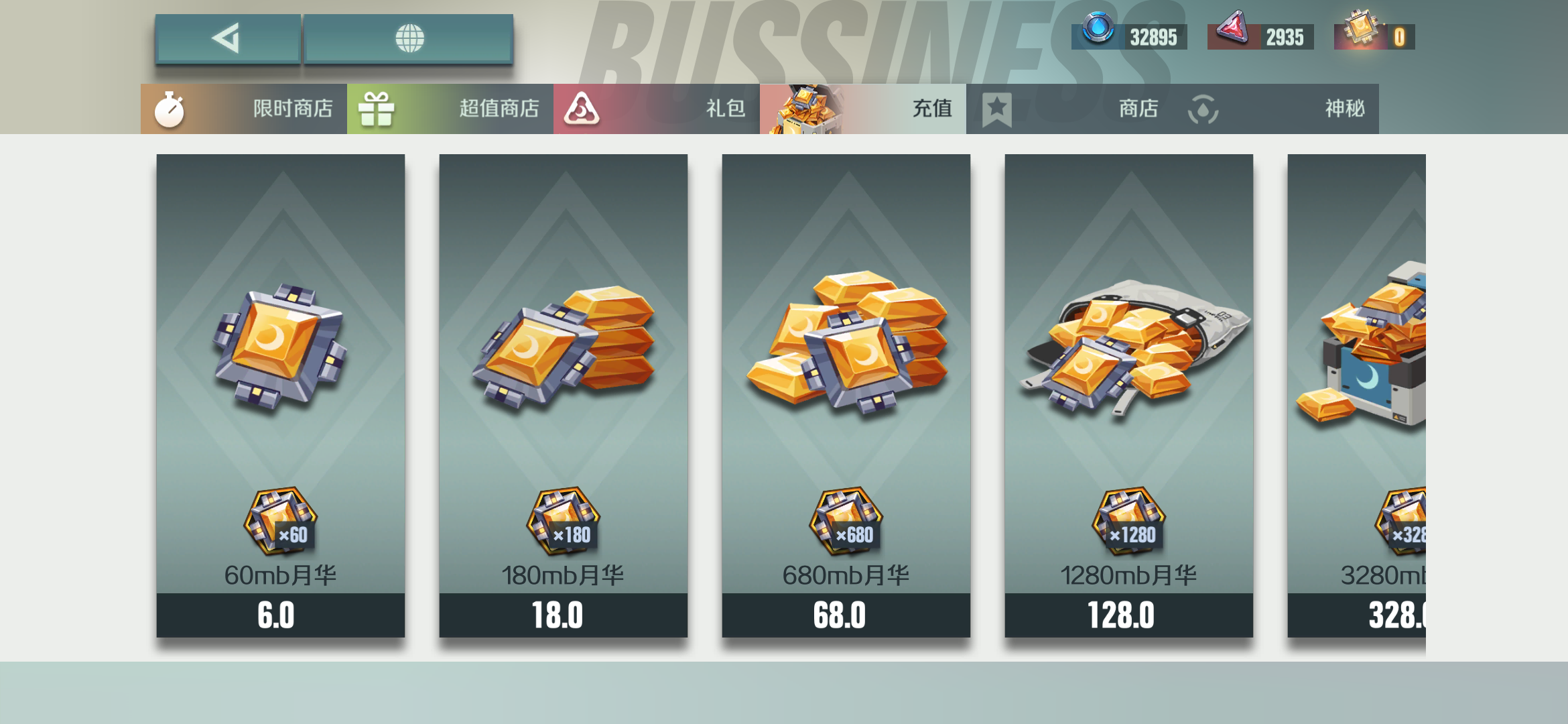Select the 充值 recharge tab
The width and height of the screenshot is (1568, 724).
(863, 109)
